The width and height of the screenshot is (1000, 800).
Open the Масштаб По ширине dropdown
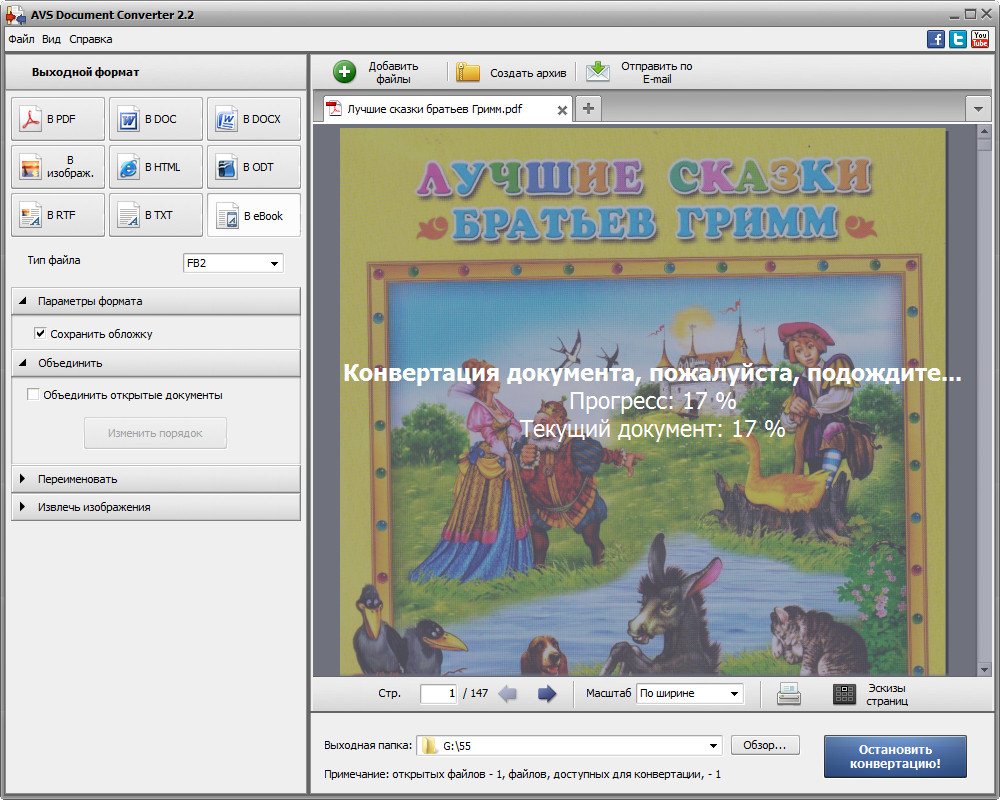tap(690, 693)
